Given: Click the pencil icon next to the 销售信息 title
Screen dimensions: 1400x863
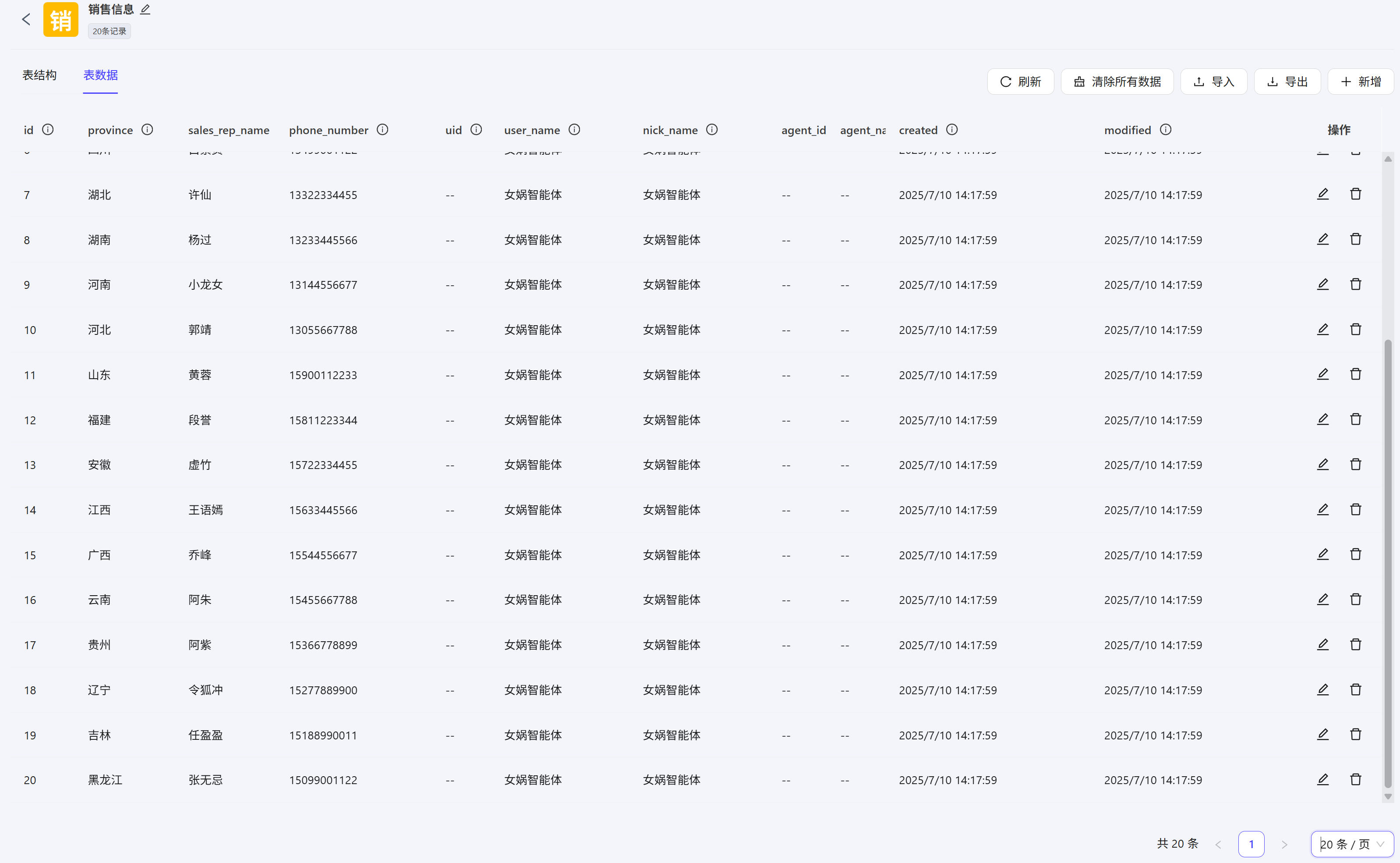Looking at the screenshot, I should point(145,10).
